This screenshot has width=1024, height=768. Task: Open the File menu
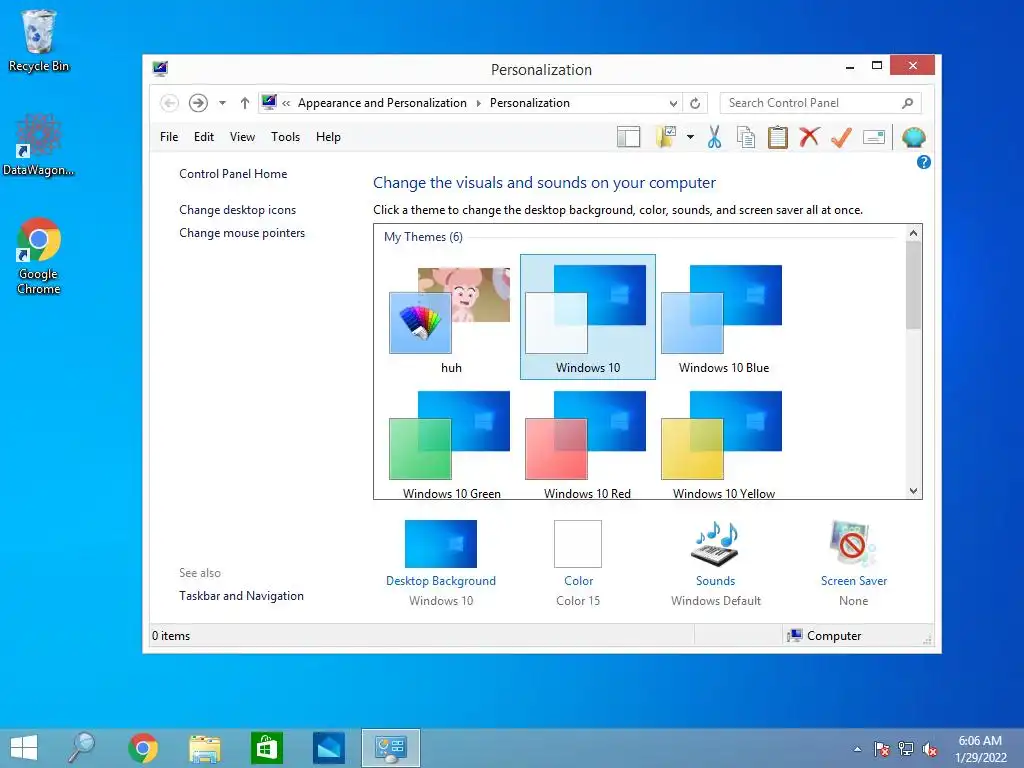pos(169,137)
